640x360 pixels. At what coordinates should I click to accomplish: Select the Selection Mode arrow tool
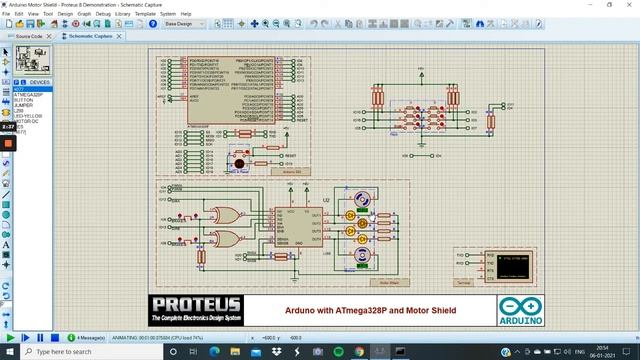tap(6, 52)
